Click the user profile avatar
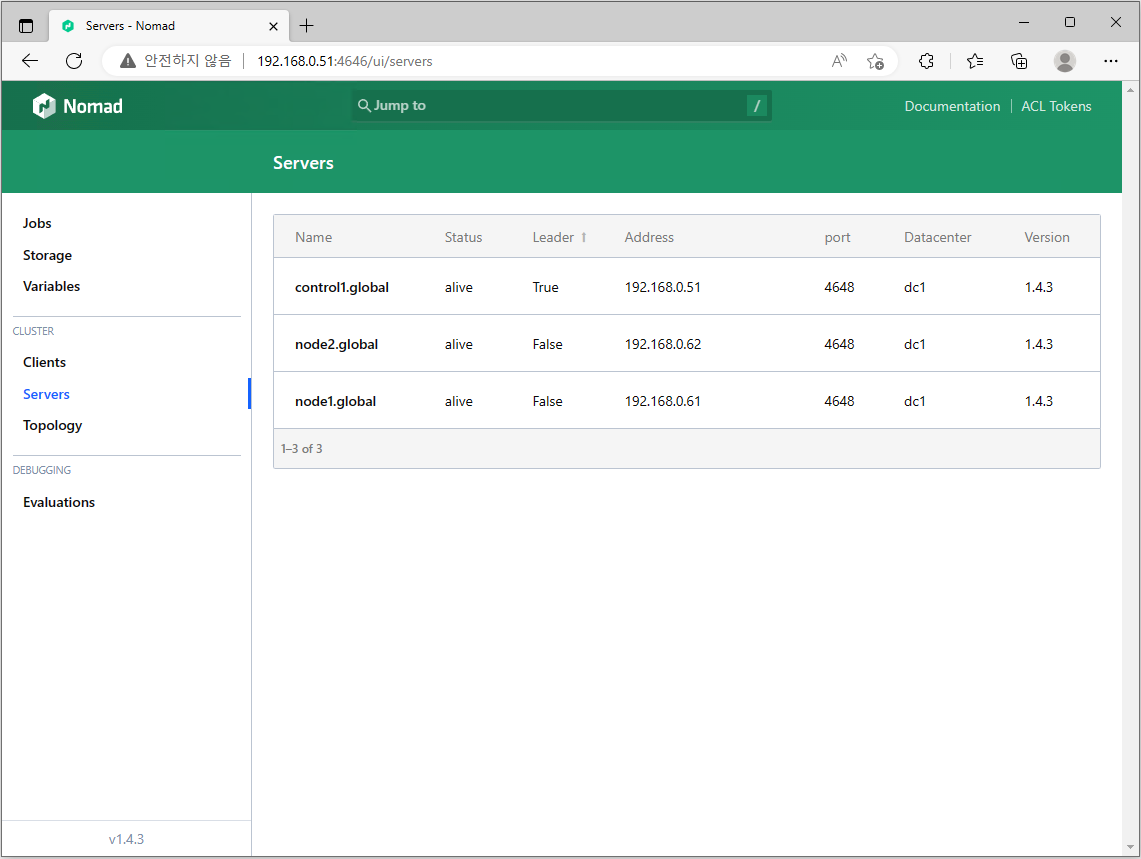This screenshot has width=1141, height=859. click(1065, 61)
